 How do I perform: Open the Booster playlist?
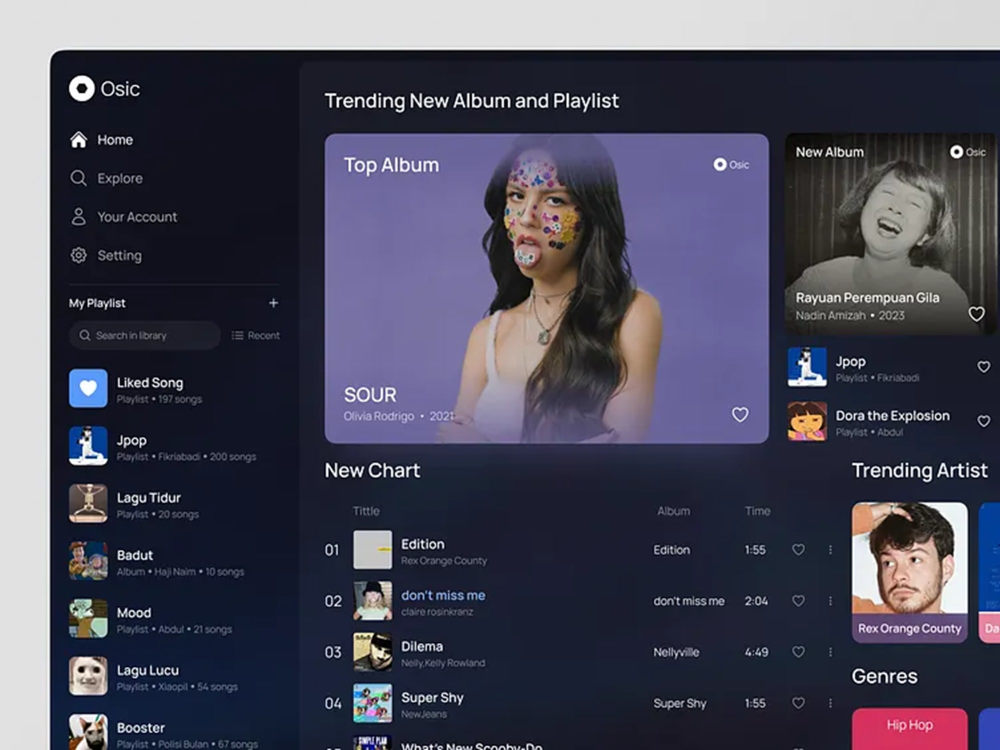174,732
